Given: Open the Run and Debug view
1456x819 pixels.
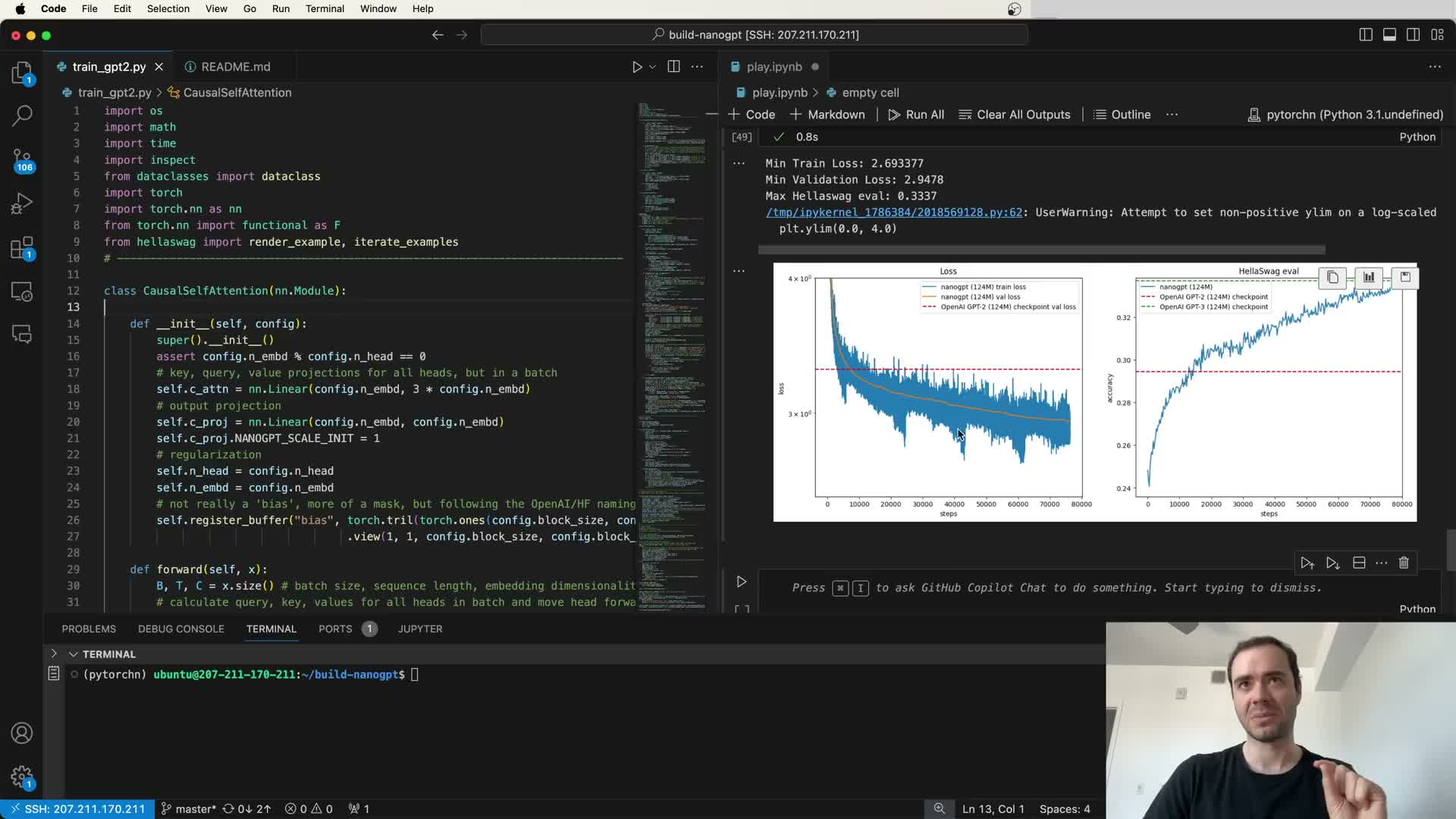Looking at the screenshot, I should point(22,203).
